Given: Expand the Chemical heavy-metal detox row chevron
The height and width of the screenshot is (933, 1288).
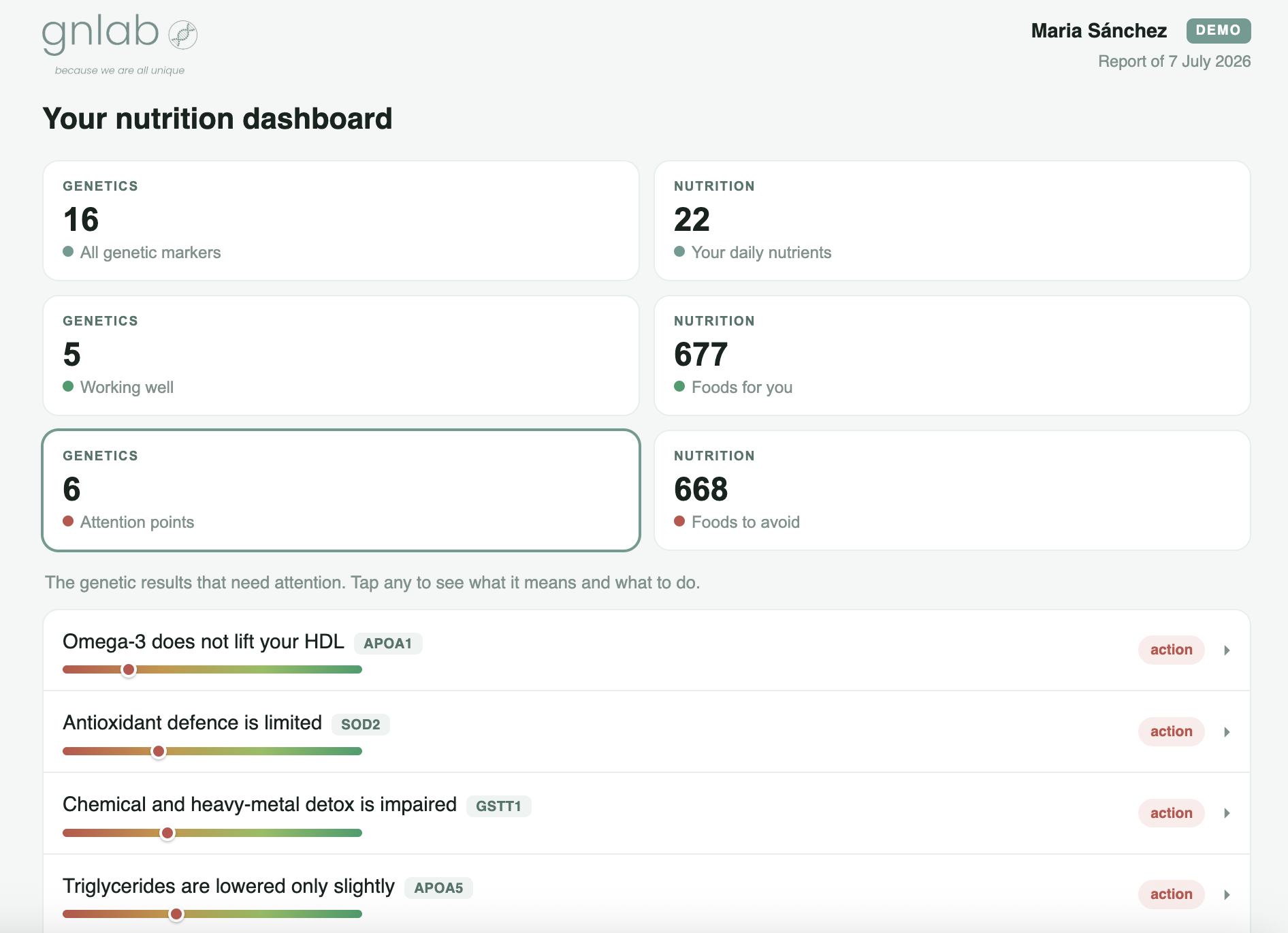Looking at the screenshot, I should click(x=1227, y=813).
